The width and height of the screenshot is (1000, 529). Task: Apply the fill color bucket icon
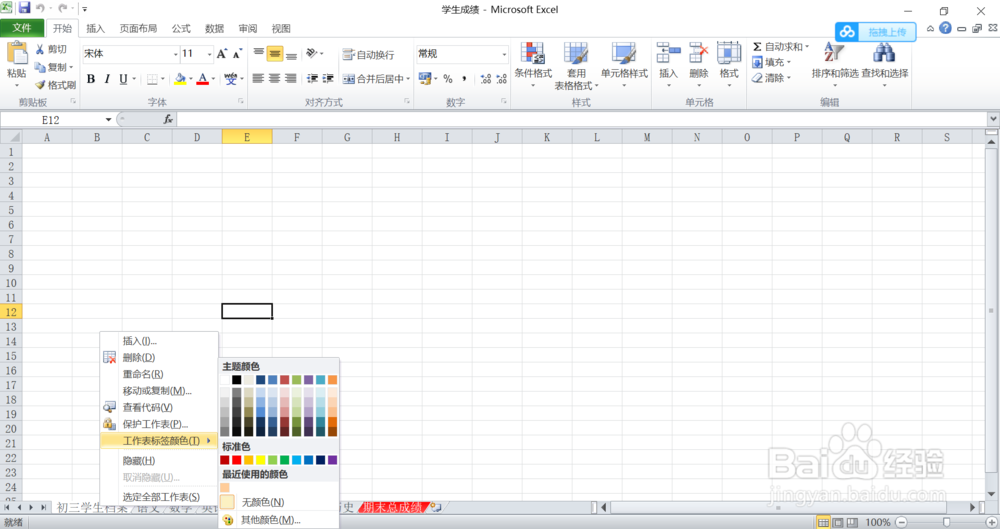(x=180, y=79)
